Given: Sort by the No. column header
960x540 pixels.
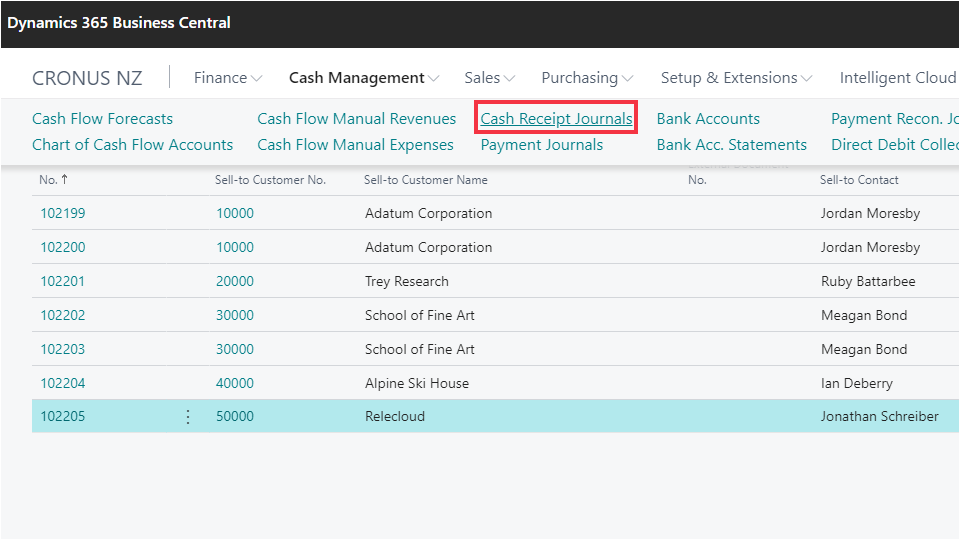Looking at the screenshot, I should [48, 180].
